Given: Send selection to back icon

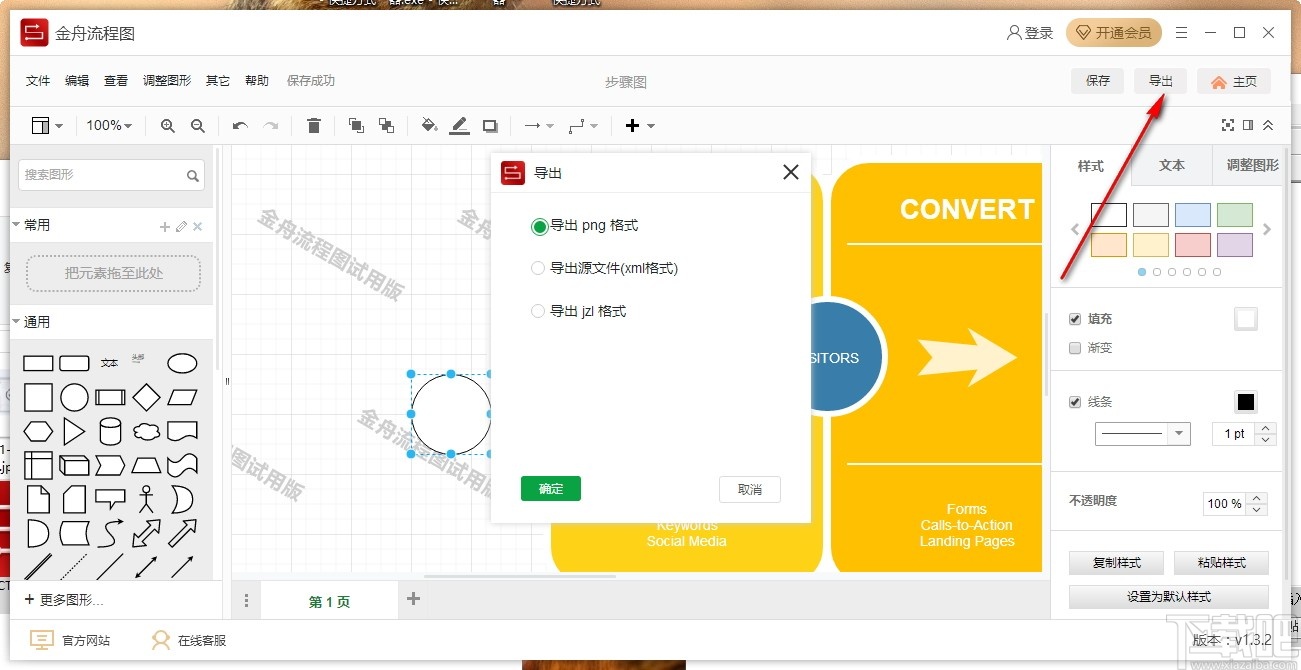Looking at the screenshot, I should [386, 125].
